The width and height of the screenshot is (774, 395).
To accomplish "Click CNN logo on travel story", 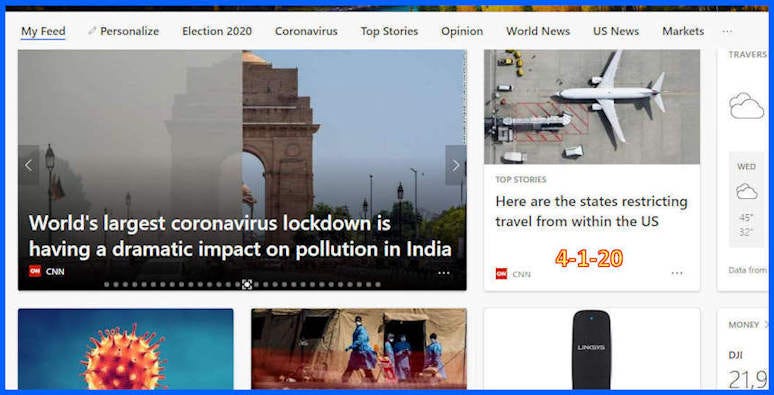I will pos(502,274).
